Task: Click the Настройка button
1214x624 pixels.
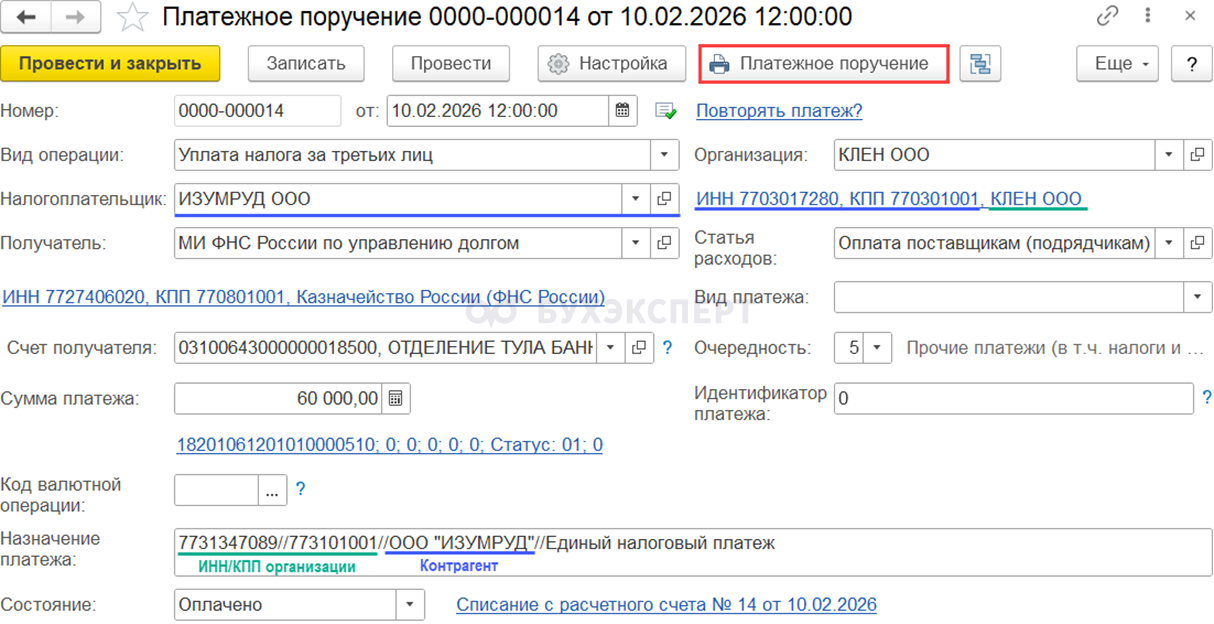Action: 610,64
